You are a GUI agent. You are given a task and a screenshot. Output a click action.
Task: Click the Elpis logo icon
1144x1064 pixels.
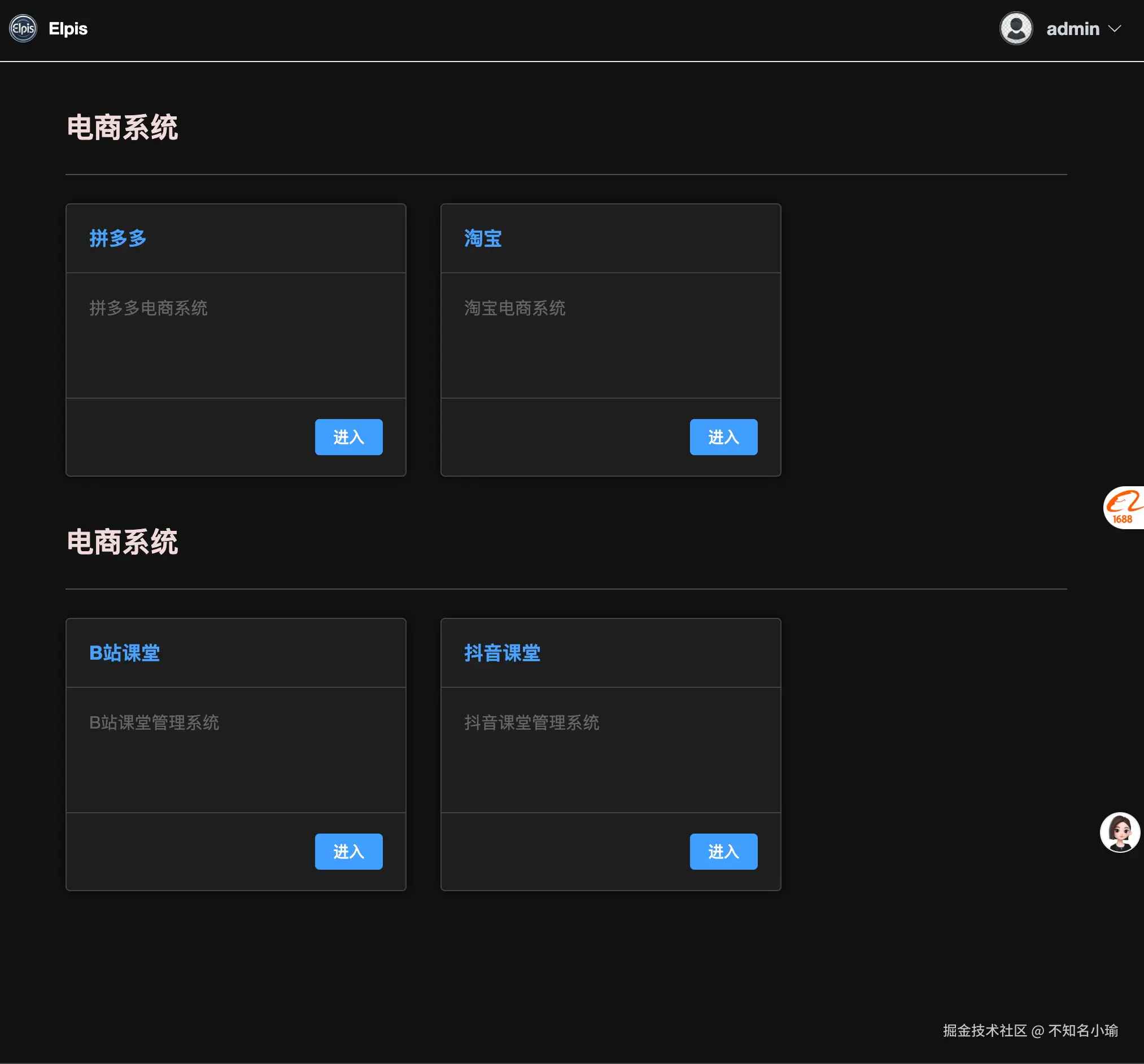point(23,28)
